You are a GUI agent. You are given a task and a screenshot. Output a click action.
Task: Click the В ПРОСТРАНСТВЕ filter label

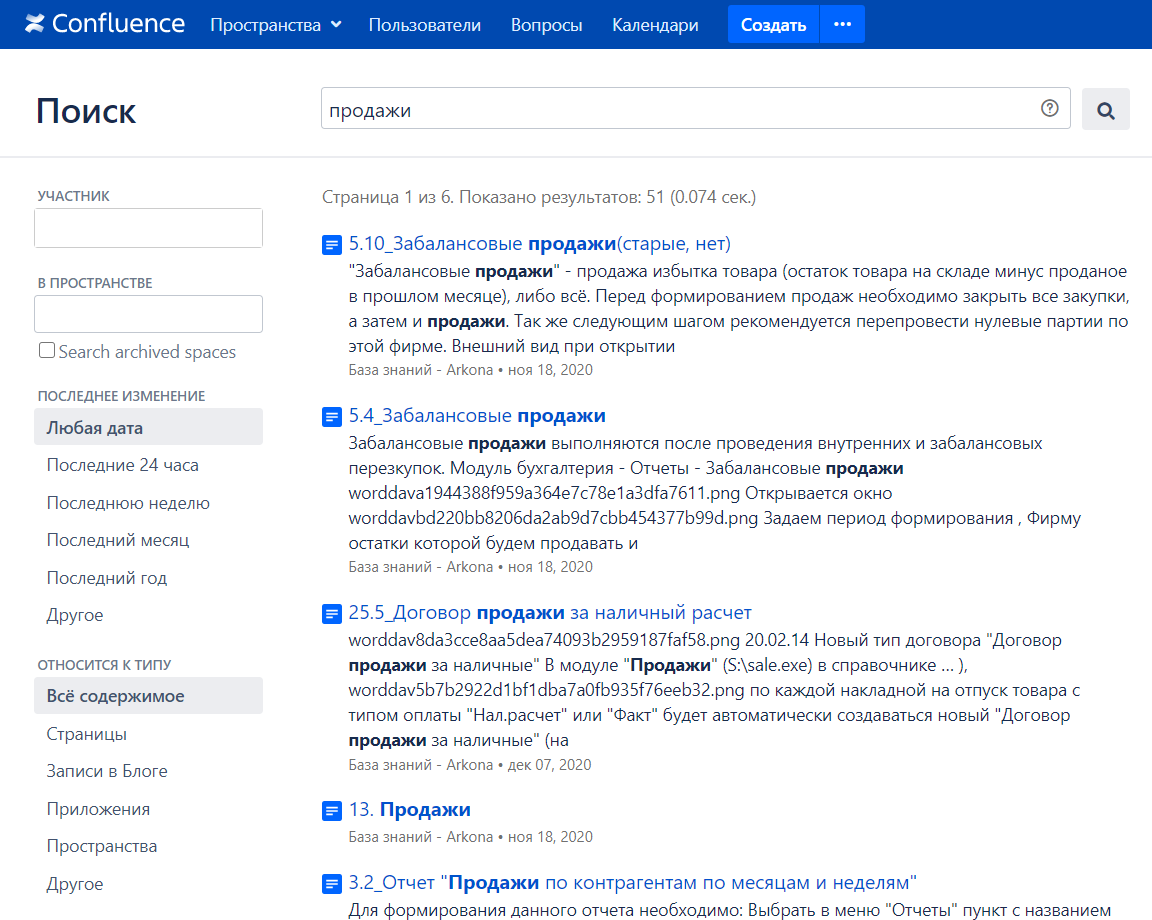click(x=95, y=283)
